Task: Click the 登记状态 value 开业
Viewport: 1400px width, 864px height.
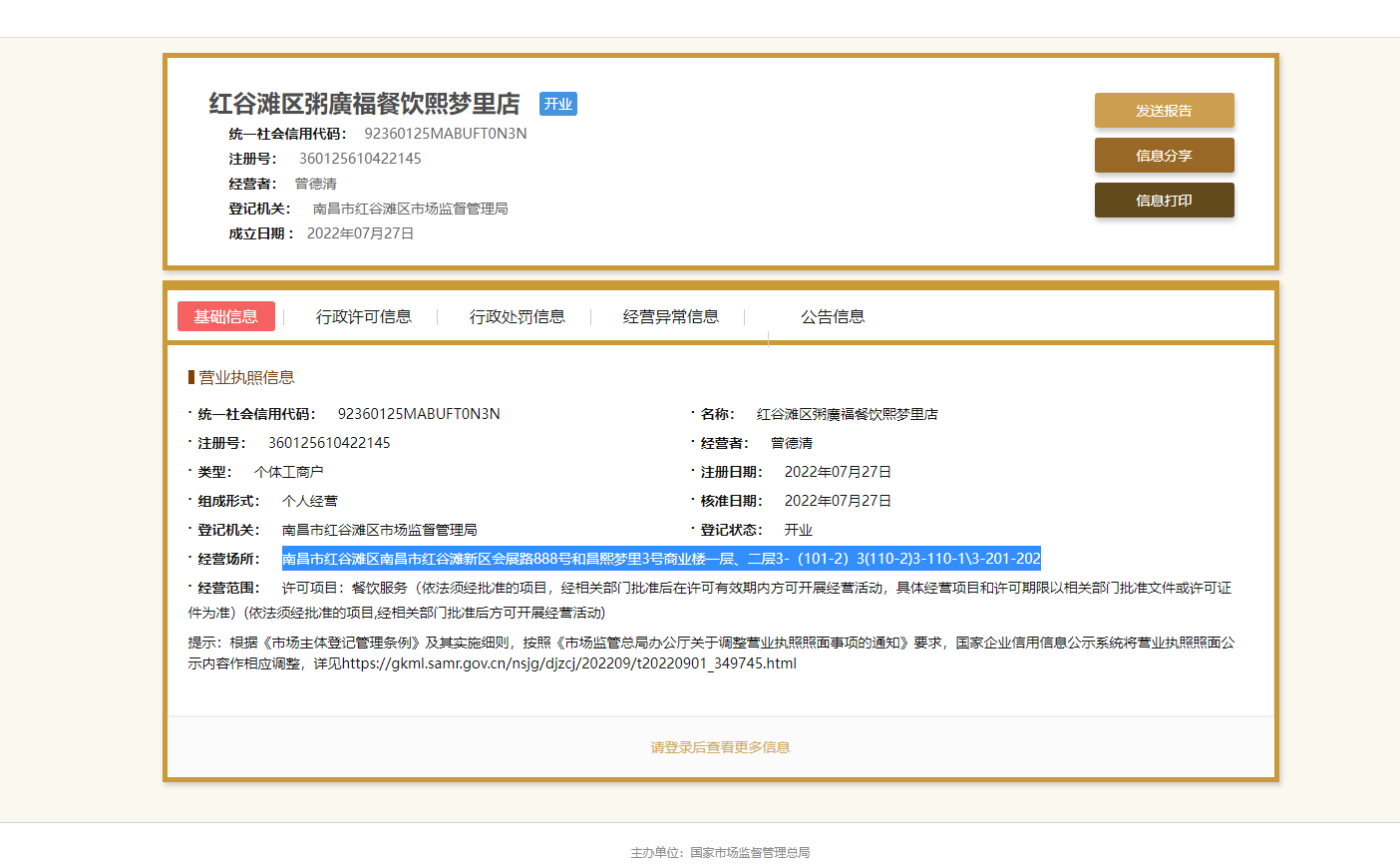Action: point(798,530)
